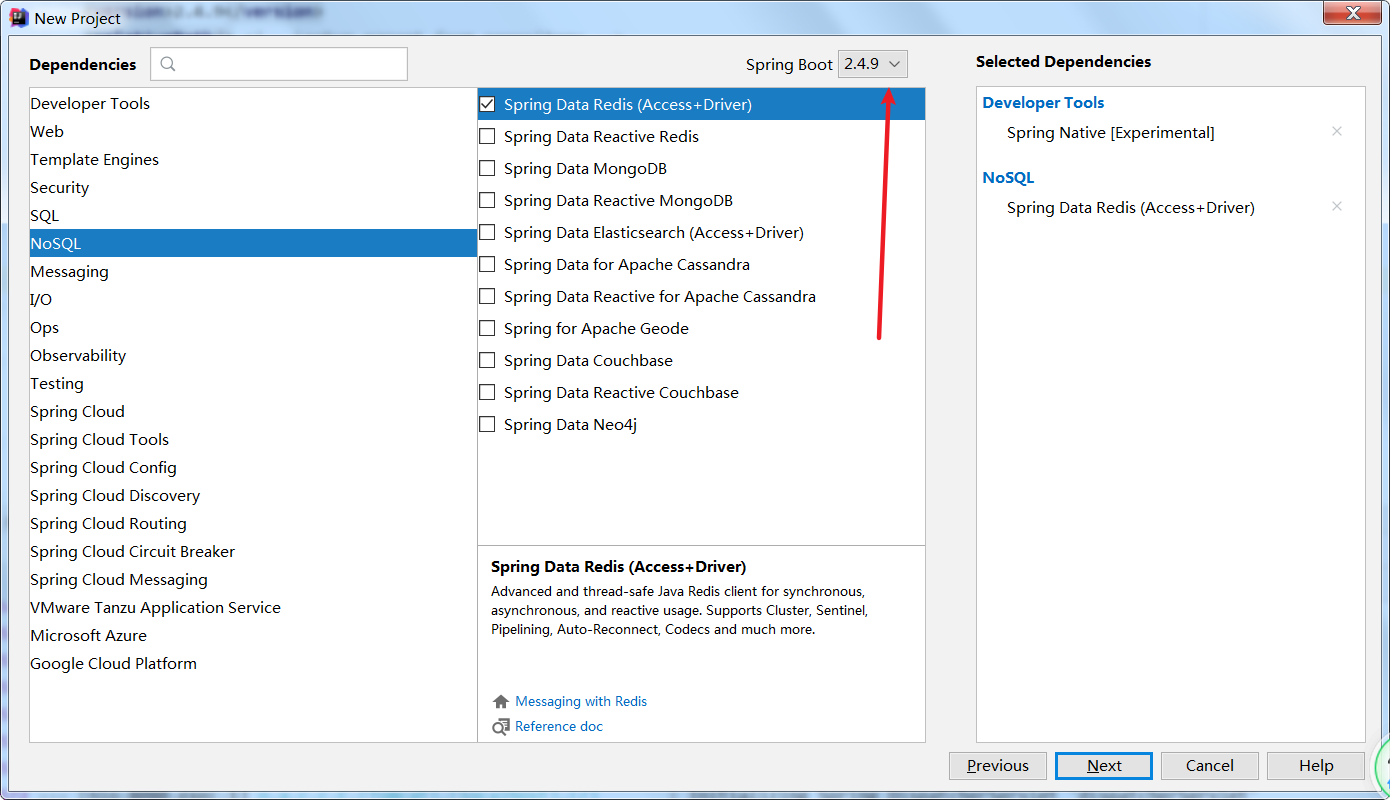Image resolution: width=1390 pixels, height=800 pixels.
Task: Select Developer Tools category
Action: 253,104
